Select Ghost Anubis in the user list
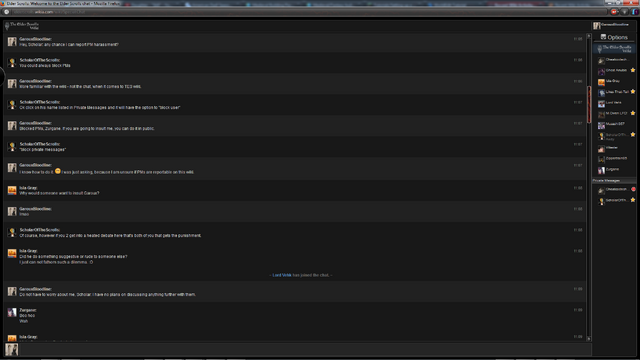Image resolution: width=640 pixels, height=360 pixels. coord(614,71)
